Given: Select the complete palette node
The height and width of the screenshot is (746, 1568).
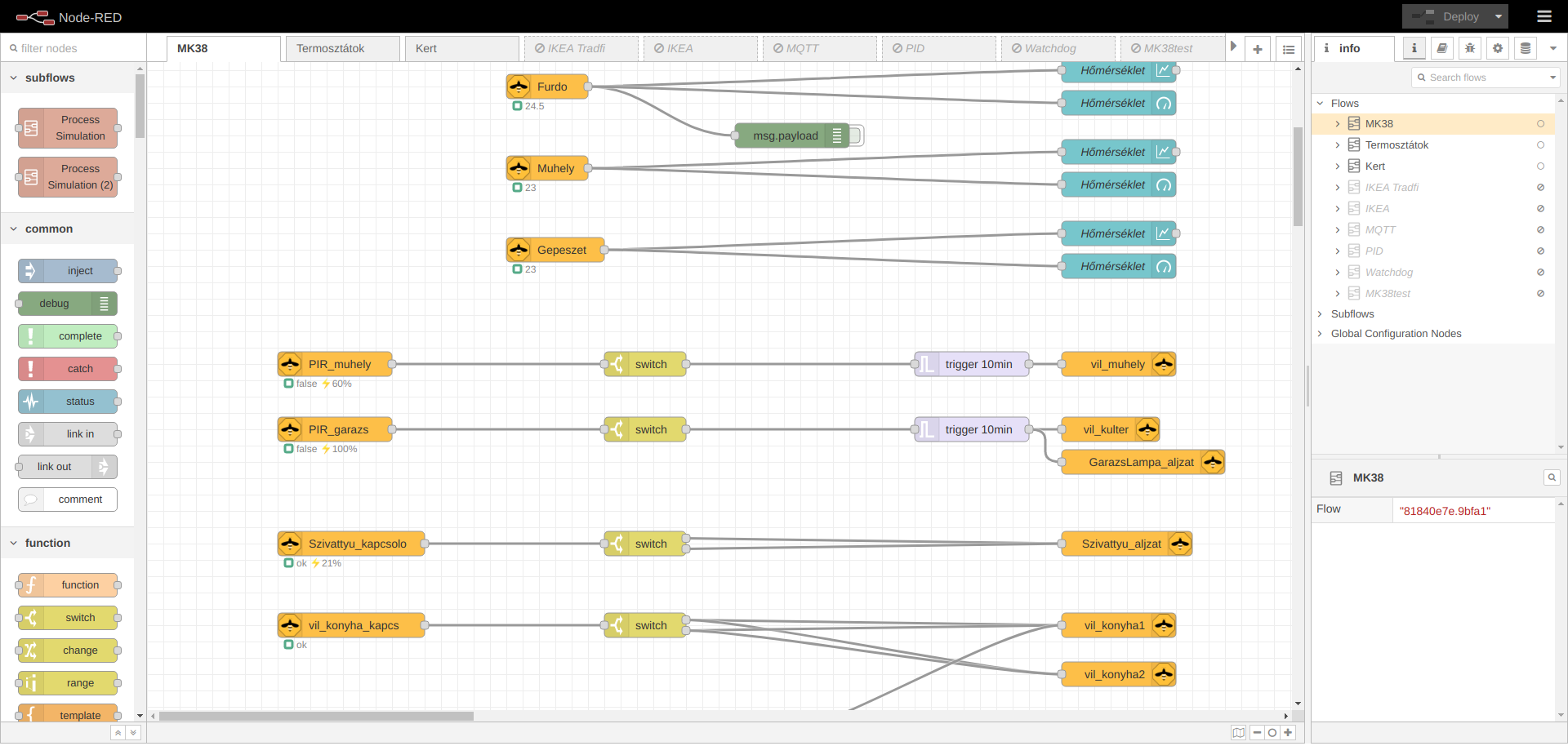Looking at the screenshot, I should pyautogui.click(x=68, y=336).
